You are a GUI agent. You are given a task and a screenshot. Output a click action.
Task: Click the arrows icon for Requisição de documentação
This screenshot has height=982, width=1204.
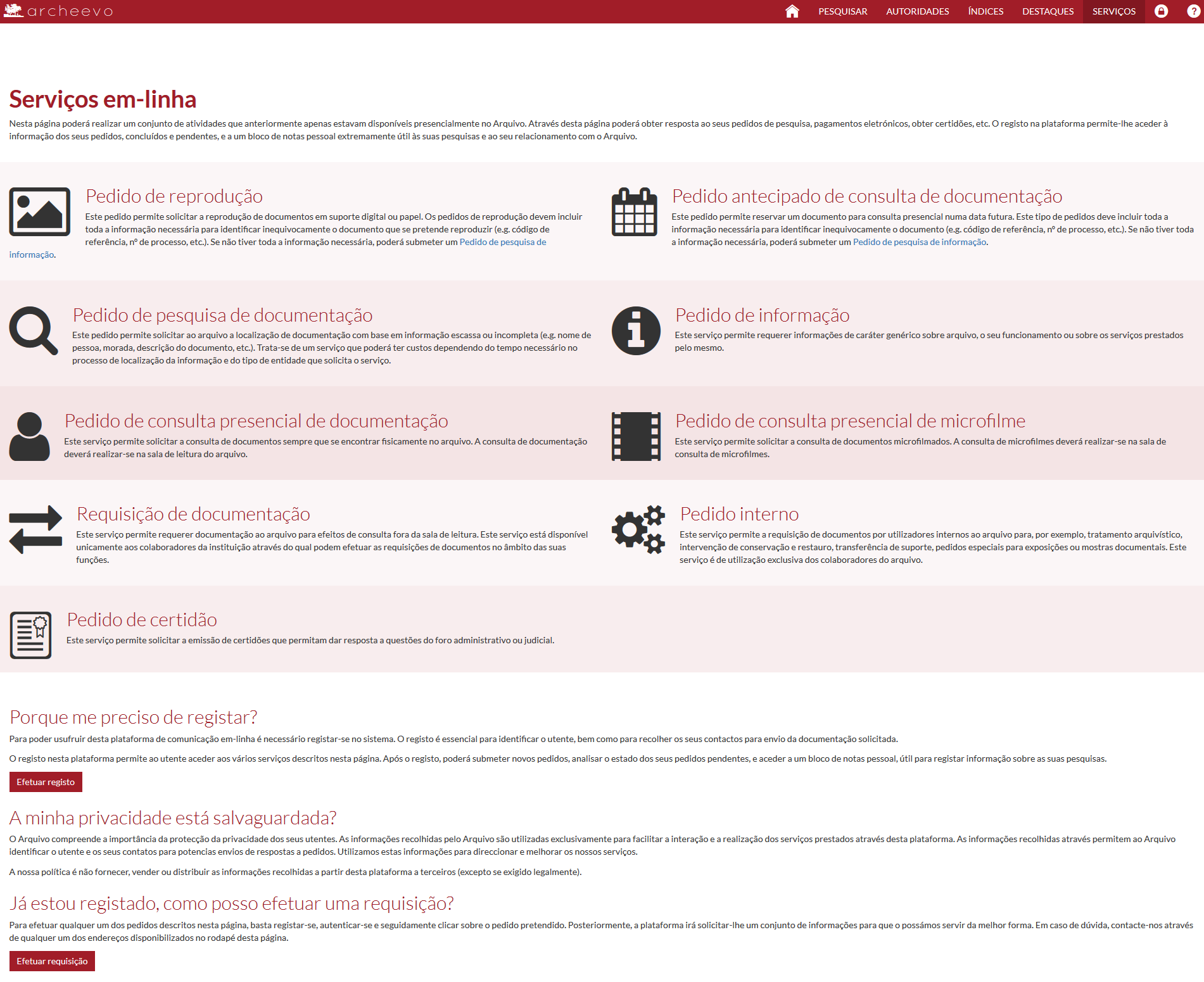35,529
